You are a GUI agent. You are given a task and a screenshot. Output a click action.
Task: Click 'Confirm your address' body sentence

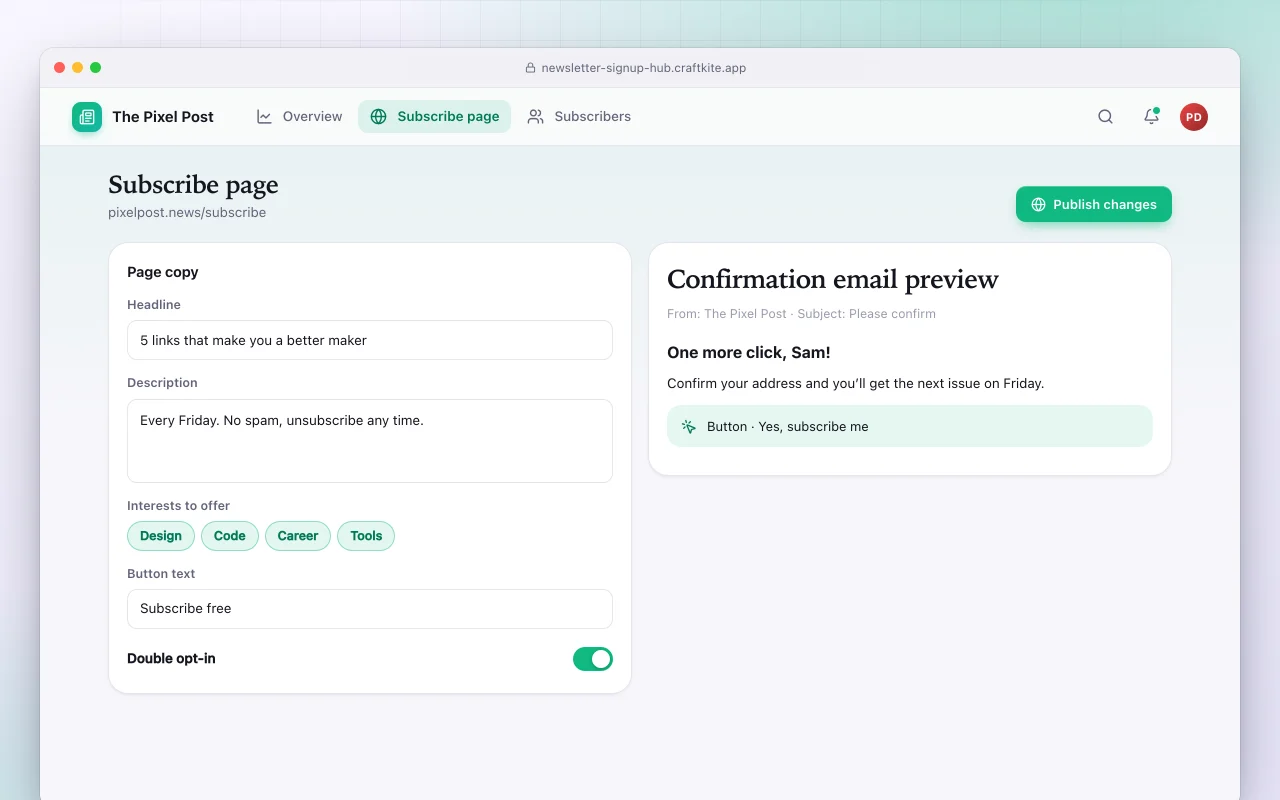pyautogui.click(x=855, y=383)
